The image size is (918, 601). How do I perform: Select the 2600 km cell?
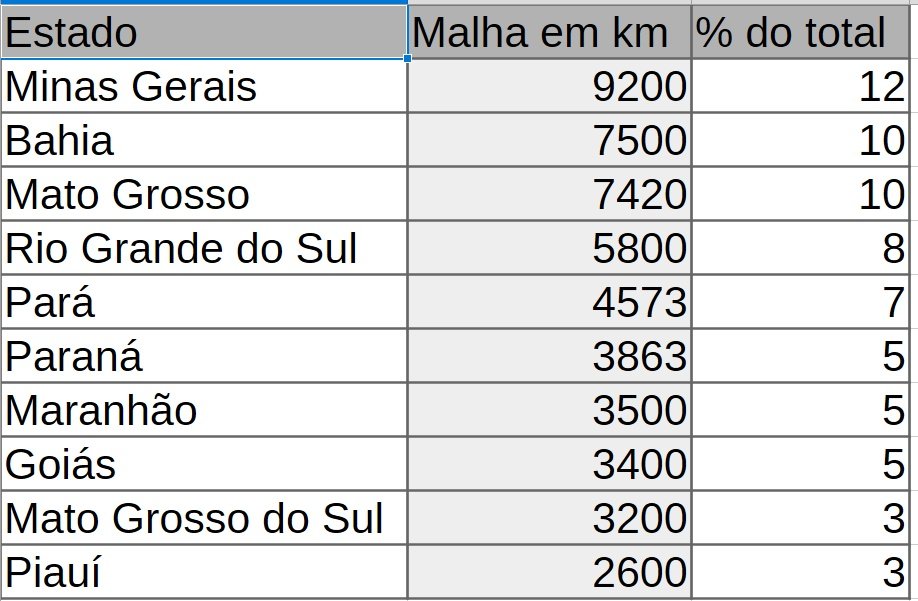tap(549, 572)
